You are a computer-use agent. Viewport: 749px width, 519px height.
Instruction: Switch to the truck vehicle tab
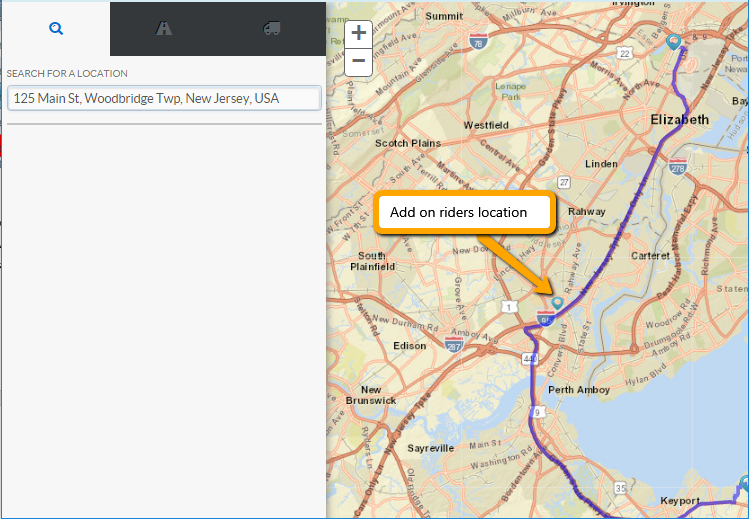[271, 29]
